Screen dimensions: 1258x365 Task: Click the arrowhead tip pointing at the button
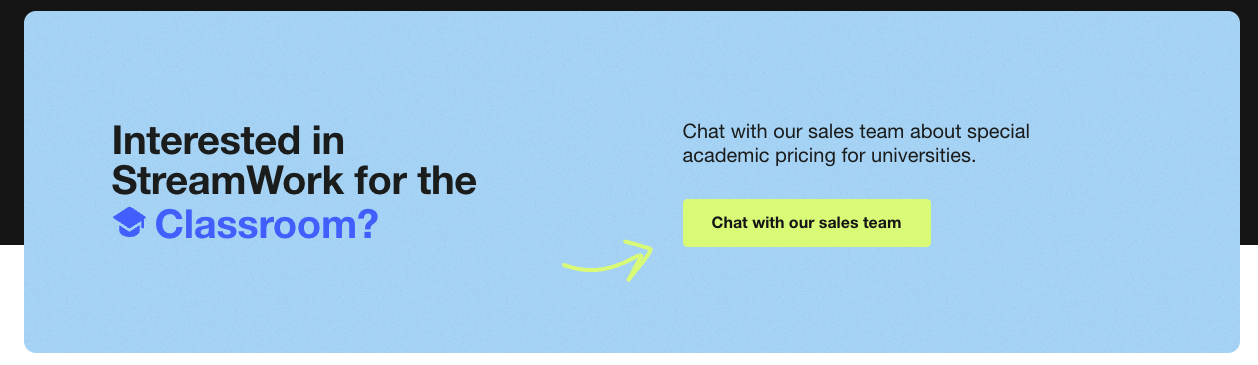[647, 250]
